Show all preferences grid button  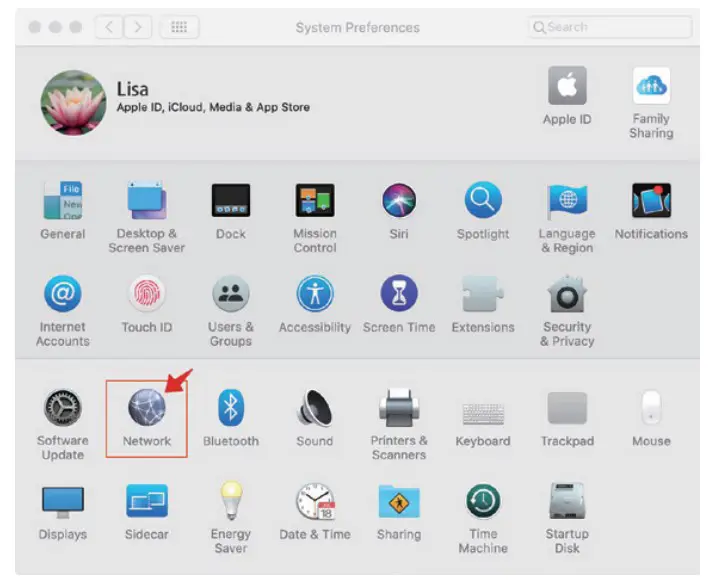pos(179,27)
